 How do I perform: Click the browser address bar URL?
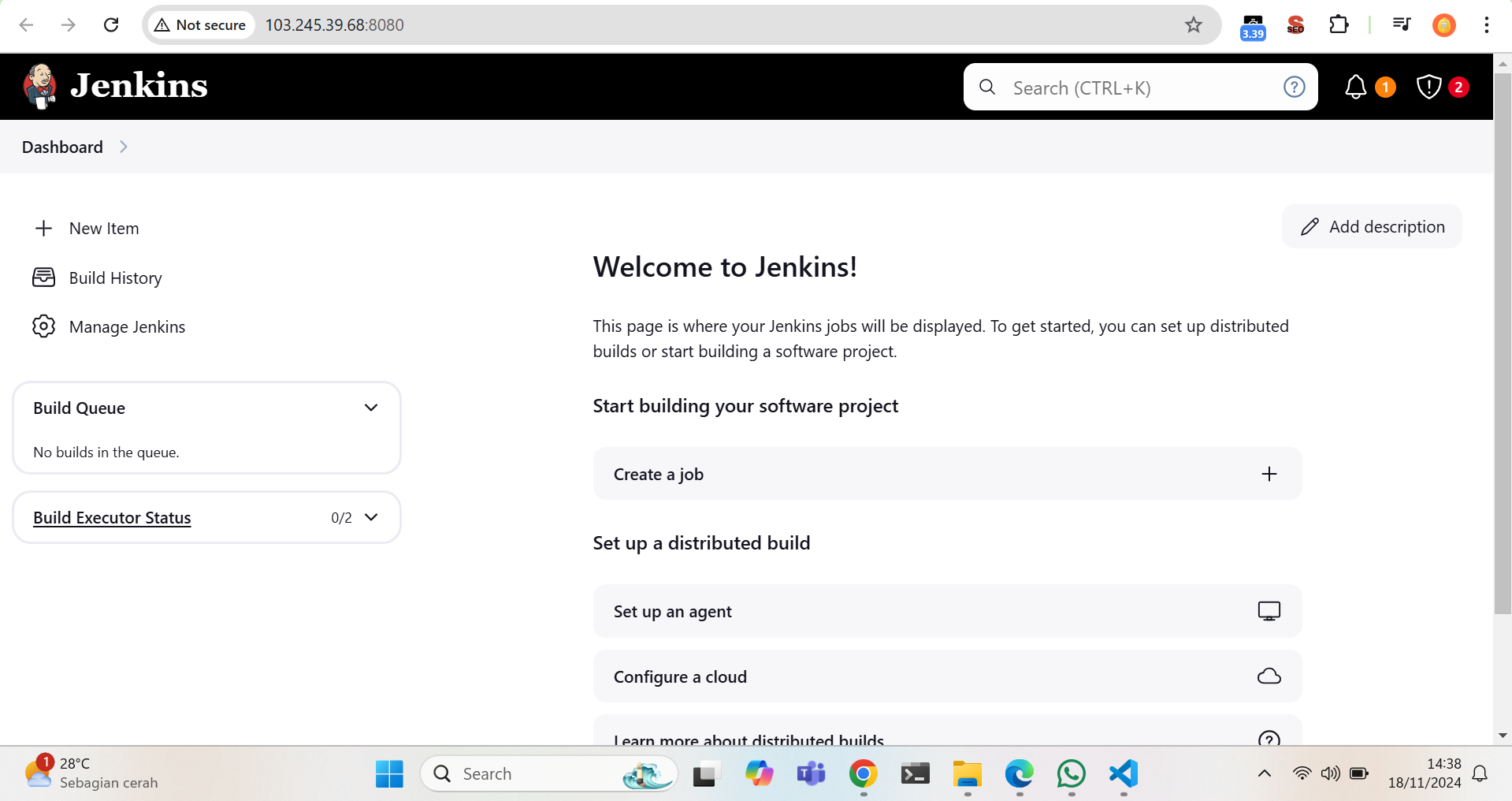(334, 24)
